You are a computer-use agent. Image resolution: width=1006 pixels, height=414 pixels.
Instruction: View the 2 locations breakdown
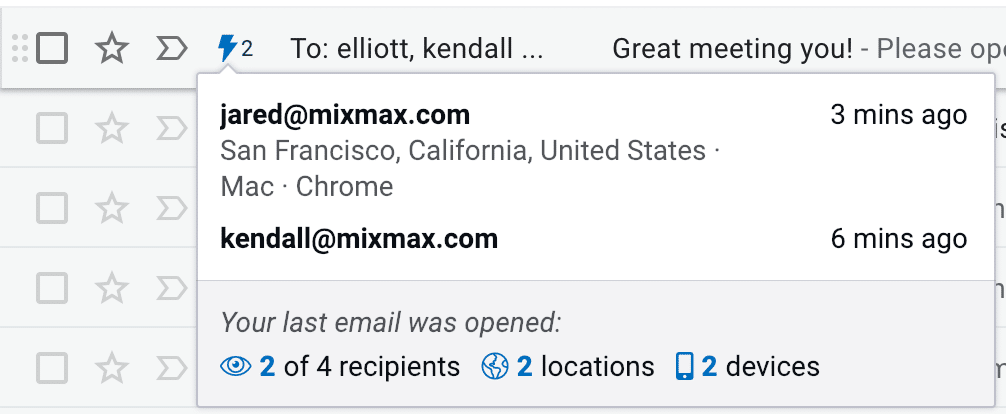click(x=586, y=367)
